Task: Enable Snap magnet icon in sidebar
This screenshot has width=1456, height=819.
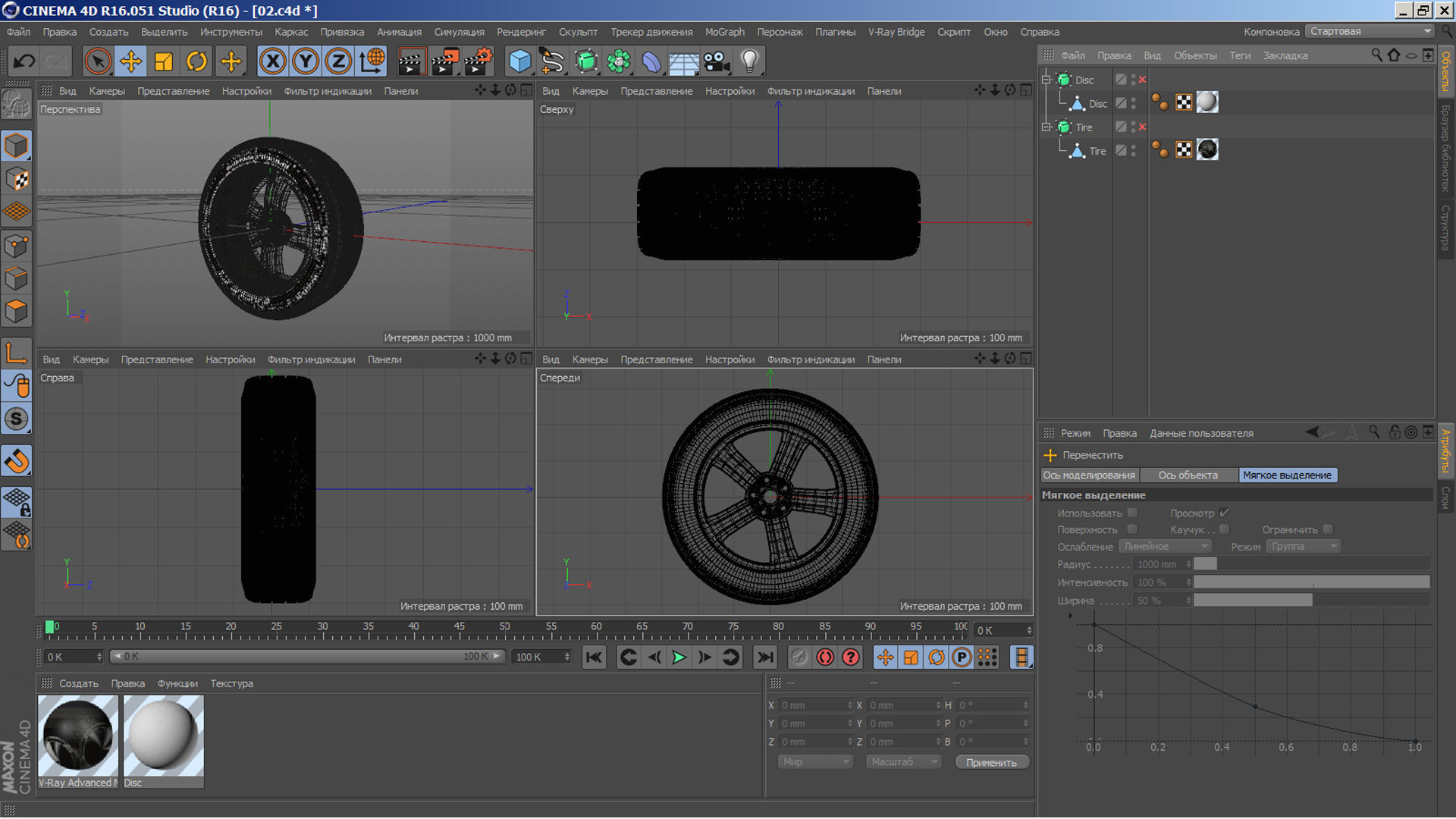Action: click(x=17, y=460)
